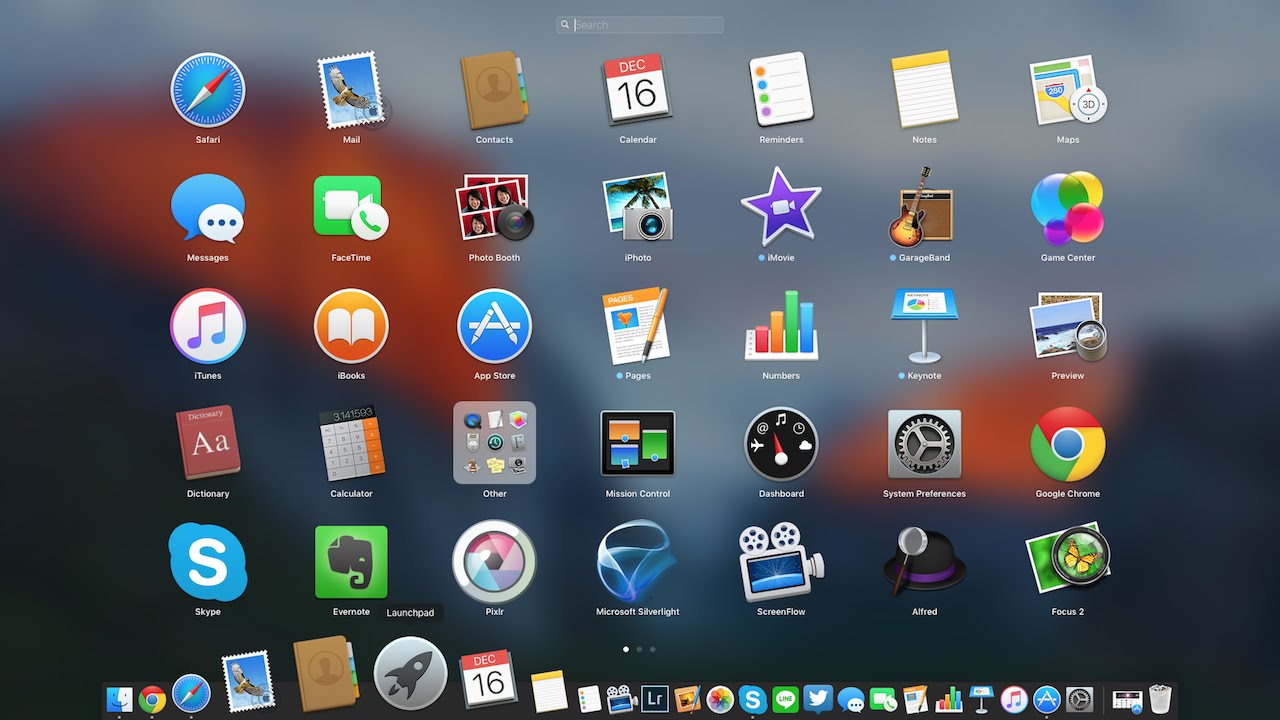
Task: Launch Pages from the Launchpad grid
Action: pos(638,326)
